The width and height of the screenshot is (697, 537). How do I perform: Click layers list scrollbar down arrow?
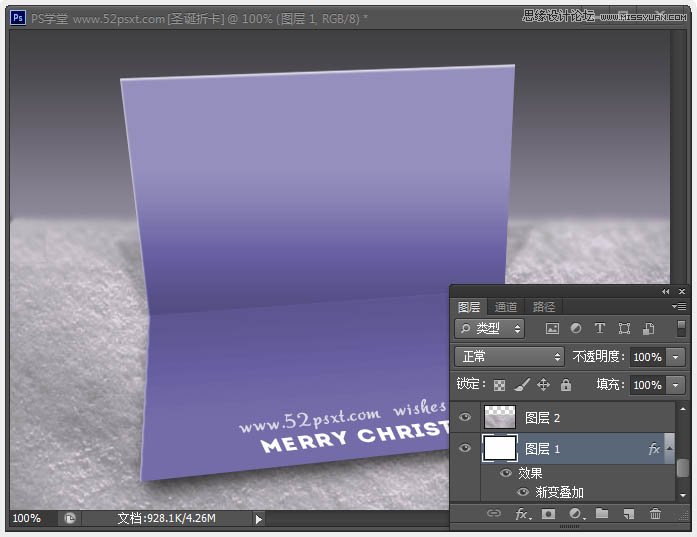(683, 495)
